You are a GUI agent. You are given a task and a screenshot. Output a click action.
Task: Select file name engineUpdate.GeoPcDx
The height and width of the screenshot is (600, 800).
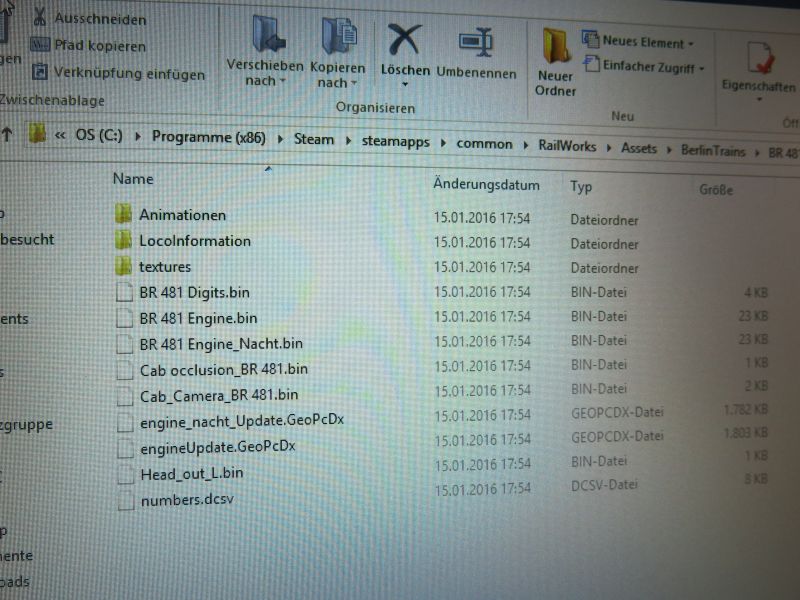point(218,447)
